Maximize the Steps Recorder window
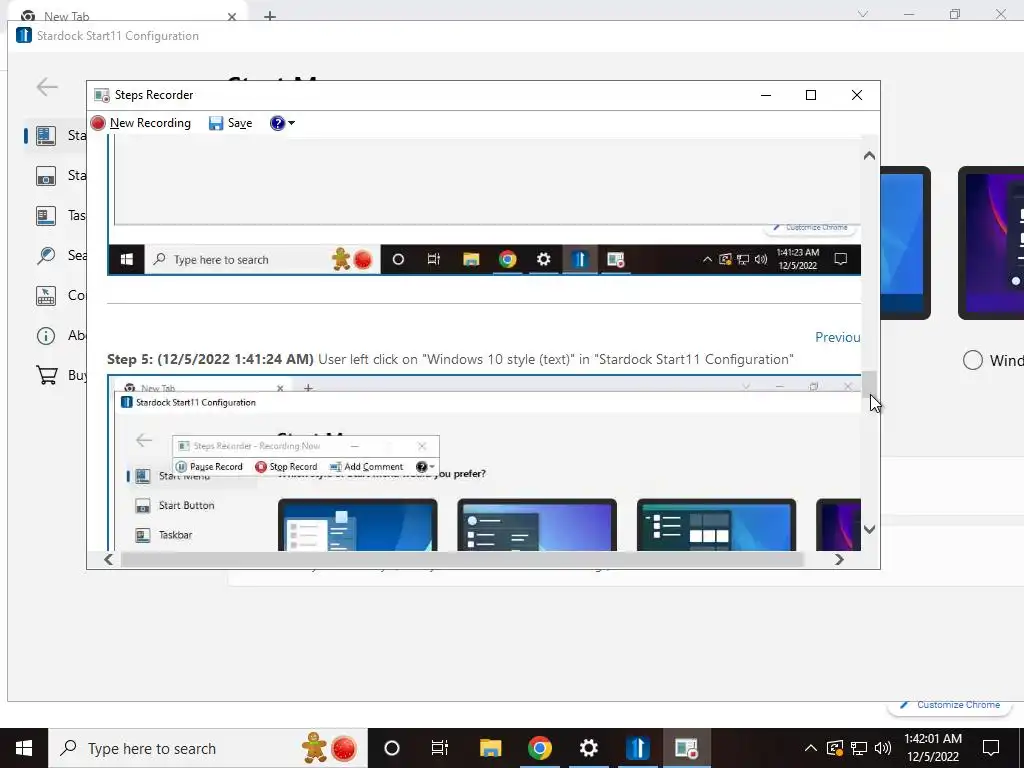Screen dimensions: 1024x768 pyautogui.click(x=811, y=95)
